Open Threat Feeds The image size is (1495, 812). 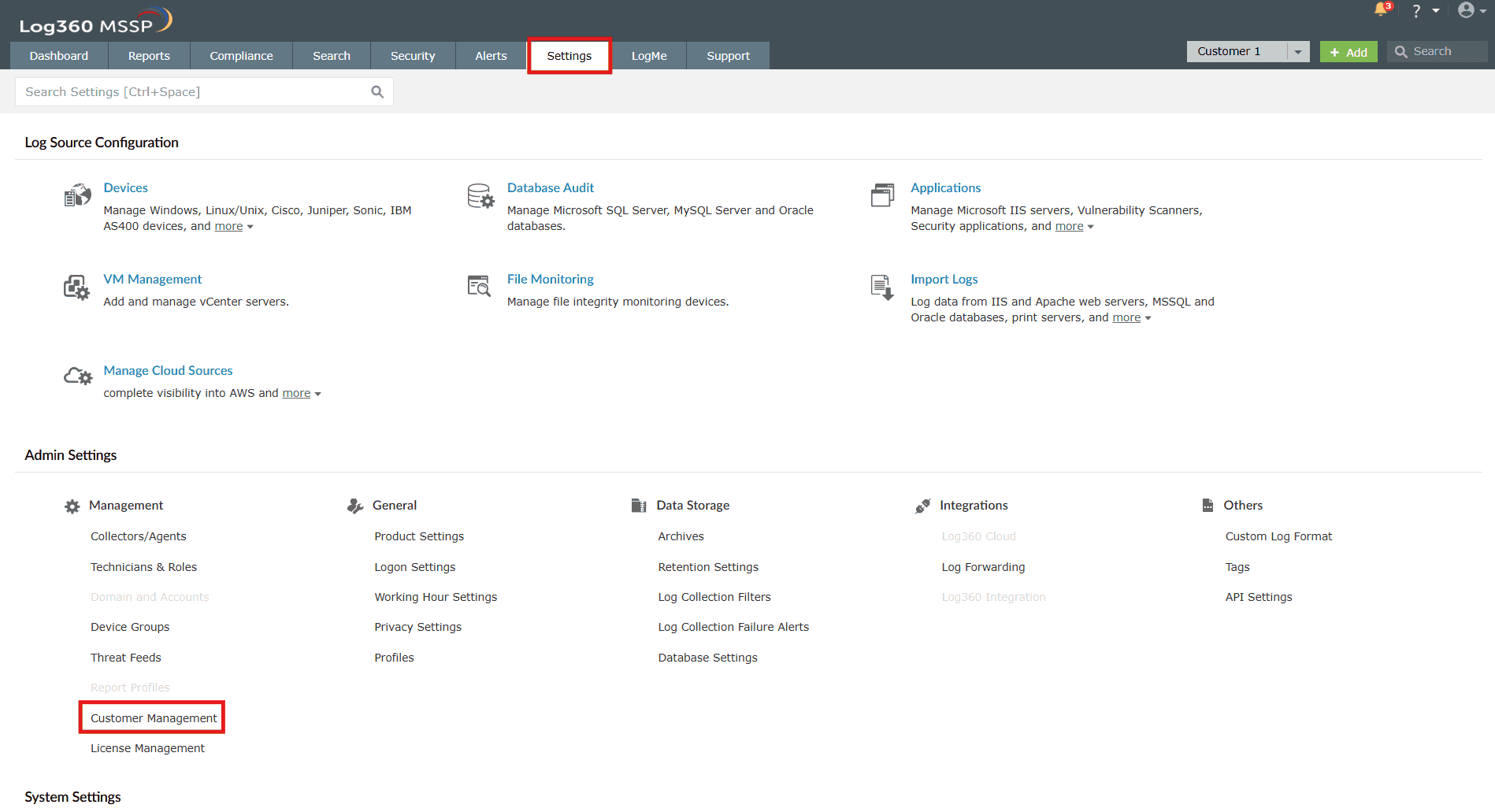[x=126, y=658]
